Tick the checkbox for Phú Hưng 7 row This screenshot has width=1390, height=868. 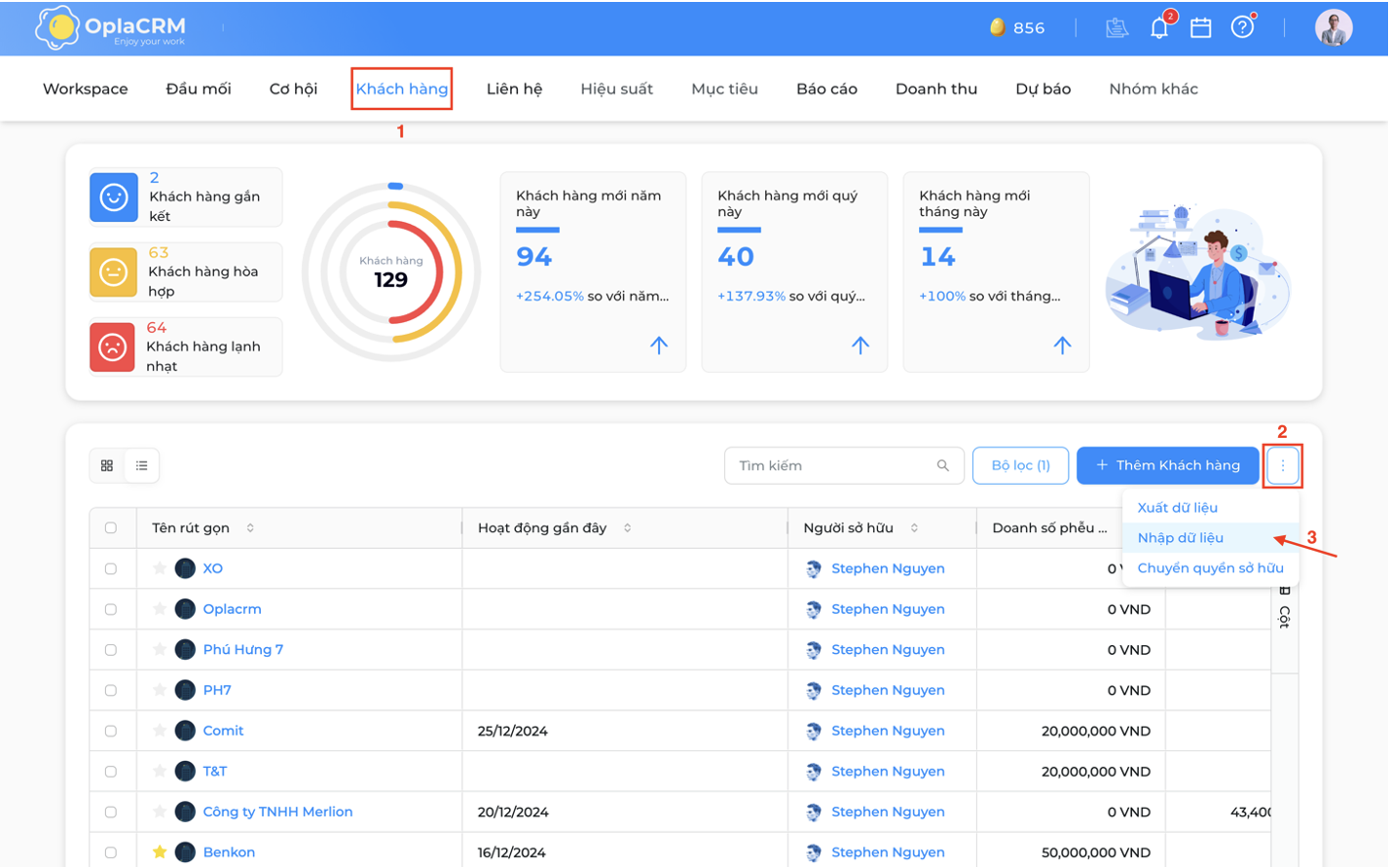pos(111,650)
